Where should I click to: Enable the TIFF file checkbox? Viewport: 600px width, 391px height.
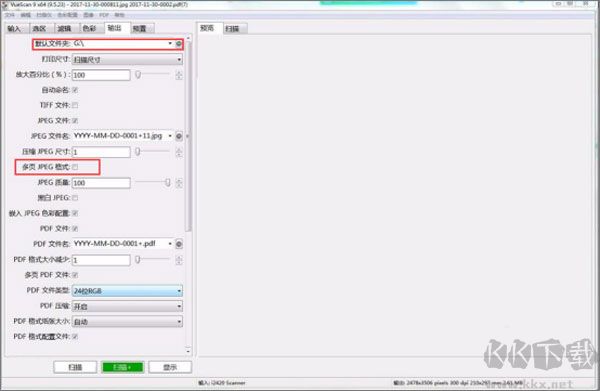click(75, 105)
